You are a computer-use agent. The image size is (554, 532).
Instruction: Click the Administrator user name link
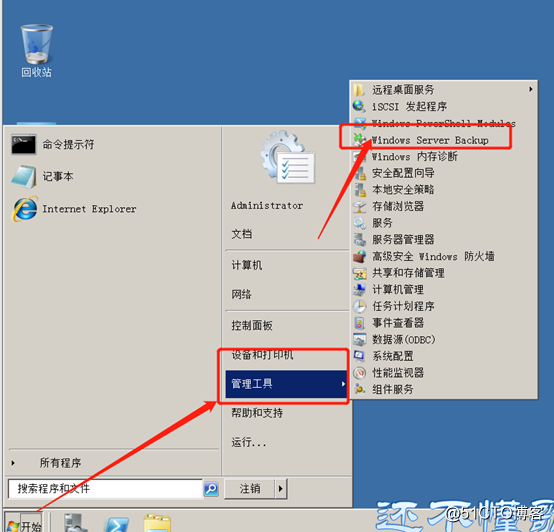coord(267,206)
